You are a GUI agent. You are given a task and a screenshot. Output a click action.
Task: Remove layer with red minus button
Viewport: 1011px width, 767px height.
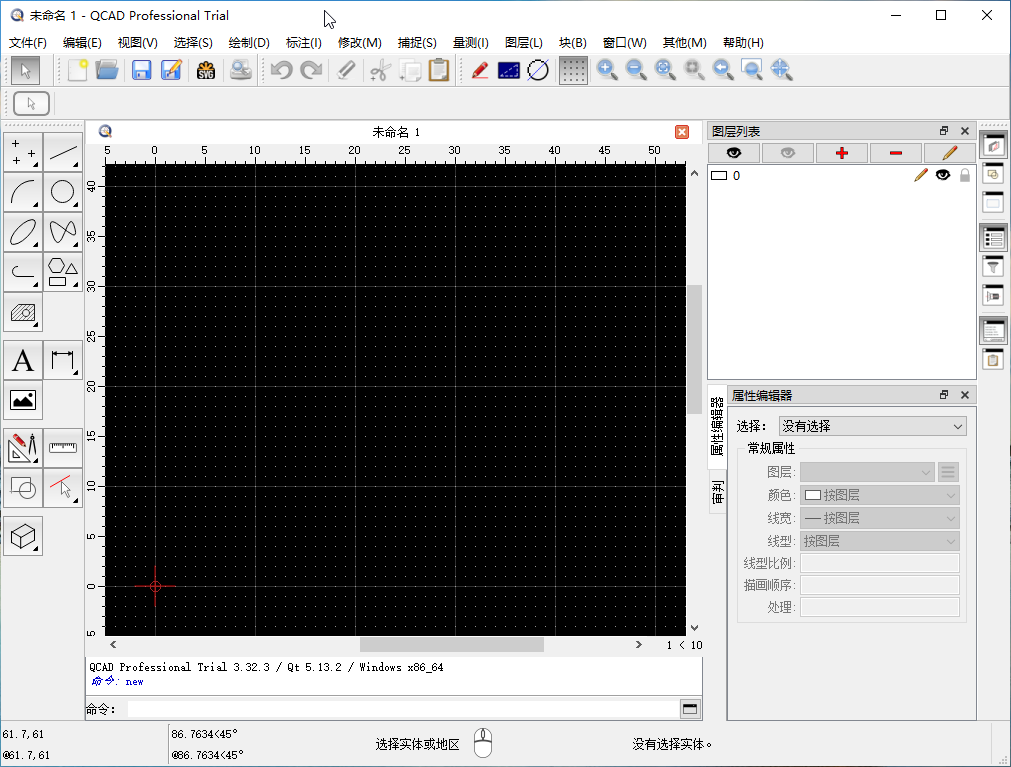click(896, 153)
